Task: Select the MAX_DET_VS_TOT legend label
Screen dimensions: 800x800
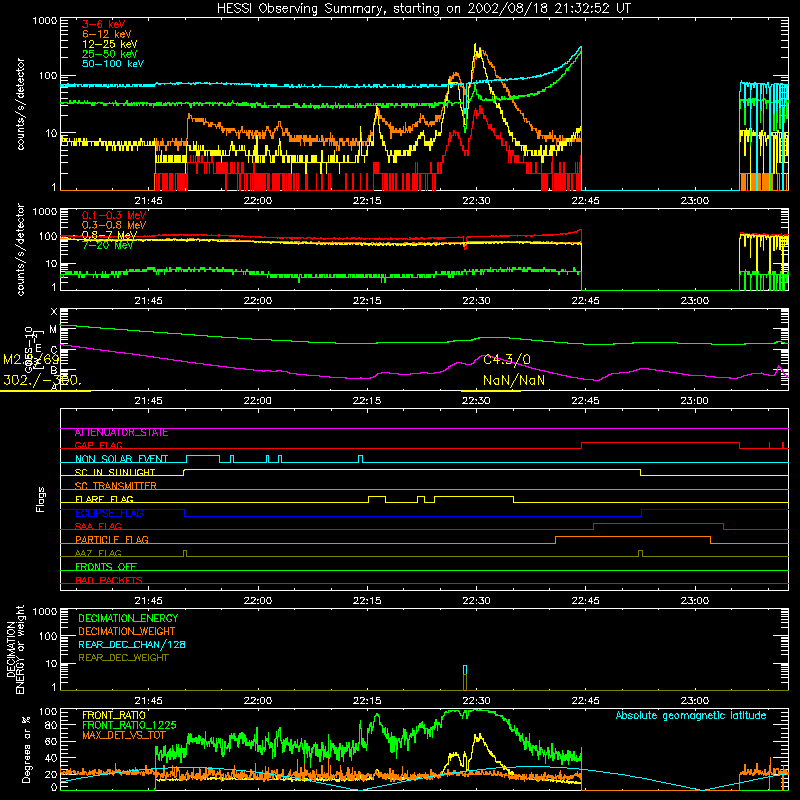Action: tap(124, 735)
